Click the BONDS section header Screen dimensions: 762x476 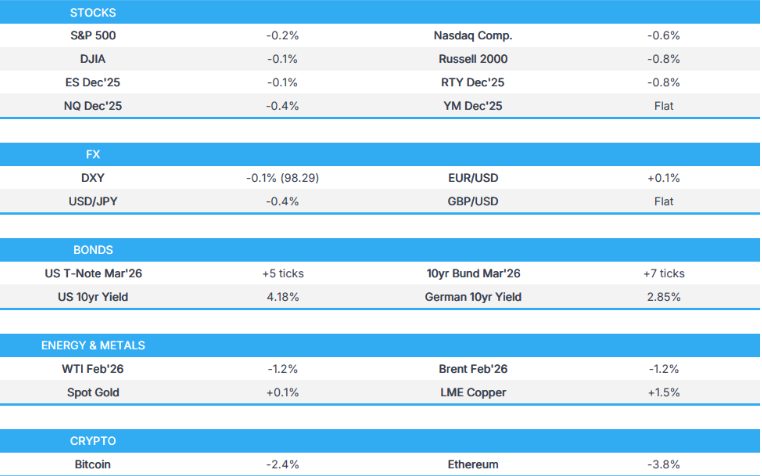coord(93,250)
